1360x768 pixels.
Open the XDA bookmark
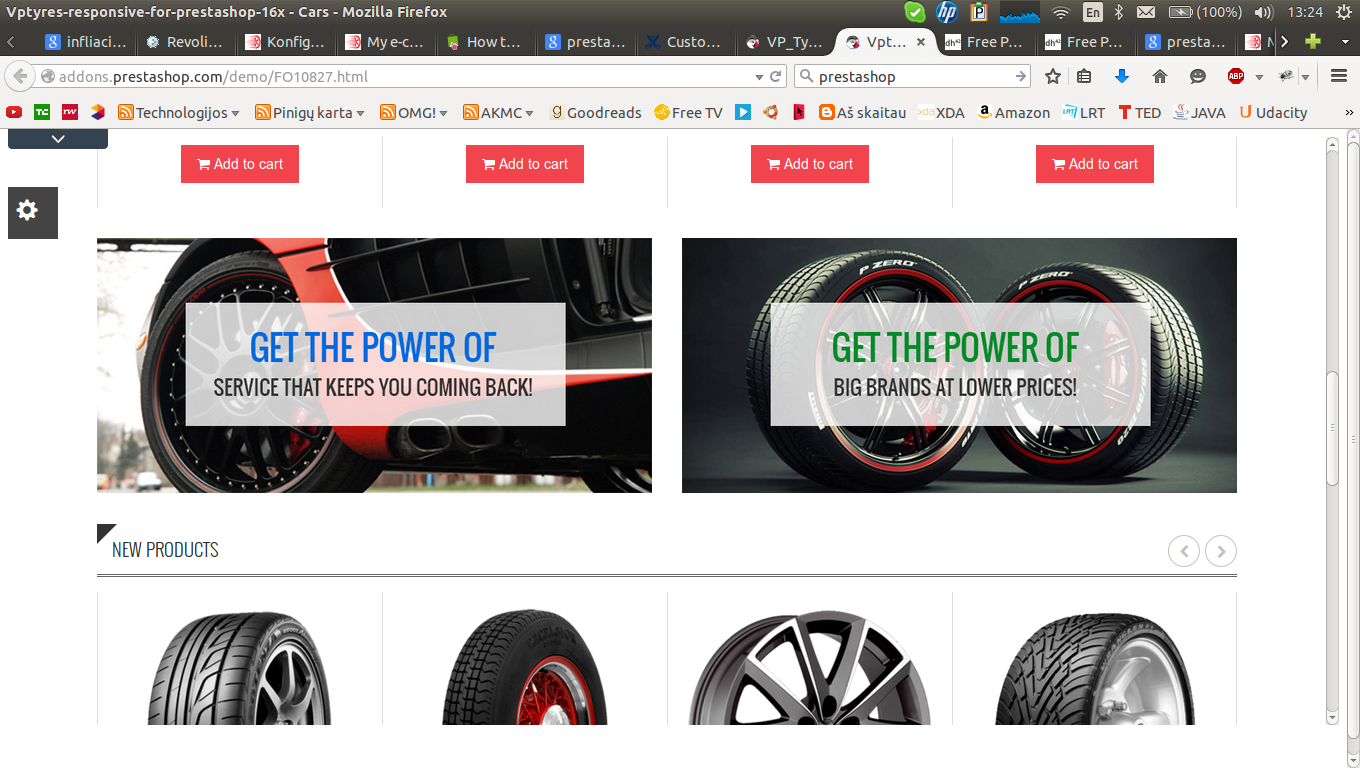point(941,113)
